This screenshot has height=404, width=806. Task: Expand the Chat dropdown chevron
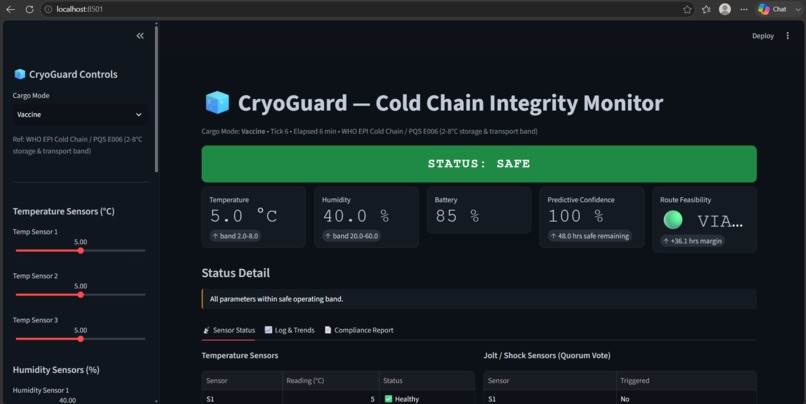(x=798, y=9)
